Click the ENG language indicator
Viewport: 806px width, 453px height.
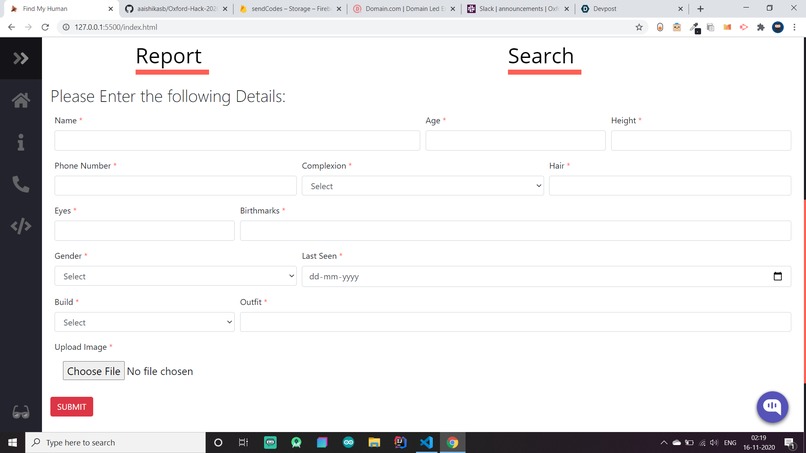click(x=730, y=442)
